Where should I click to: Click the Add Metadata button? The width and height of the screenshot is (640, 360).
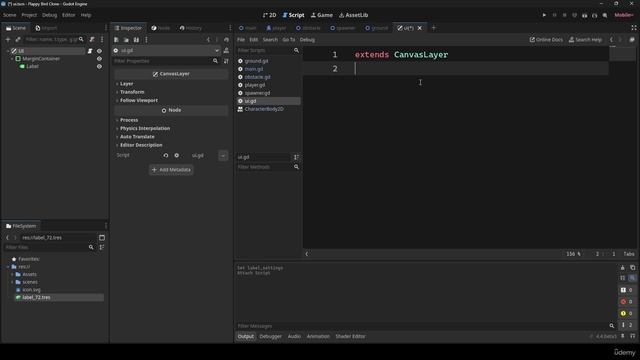click(171, 170)
